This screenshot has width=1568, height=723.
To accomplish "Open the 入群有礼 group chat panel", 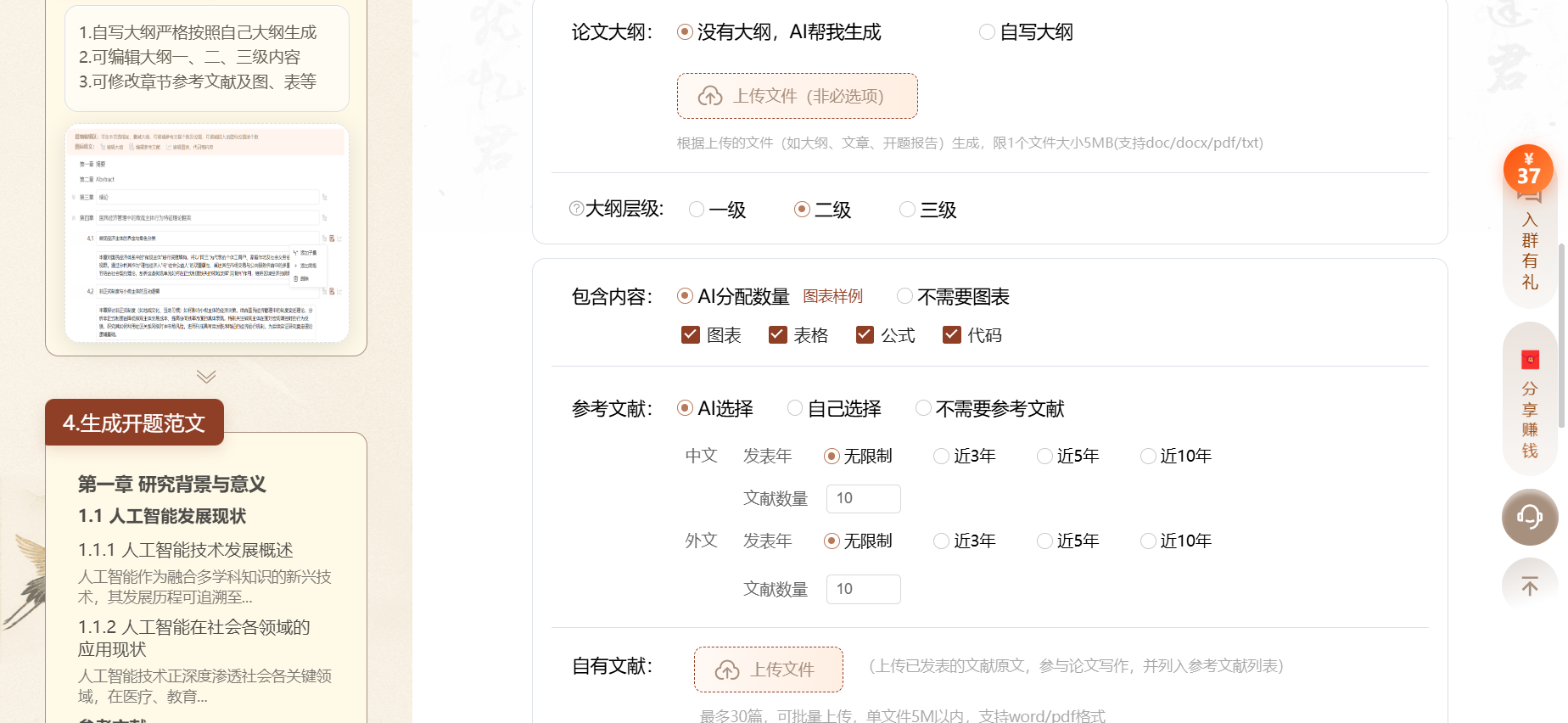I will 1530,250.
